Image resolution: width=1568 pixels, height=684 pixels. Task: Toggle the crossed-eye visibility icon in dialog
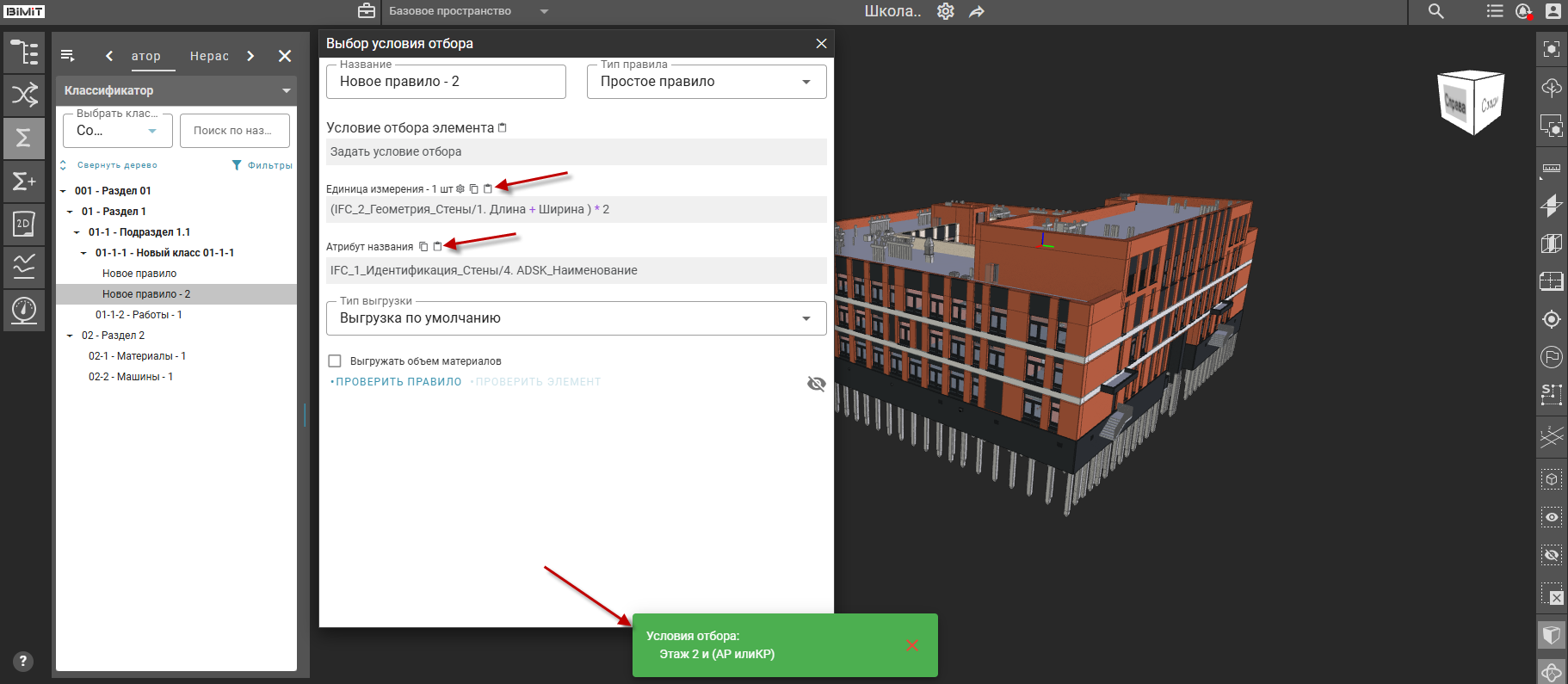point(816,384)
